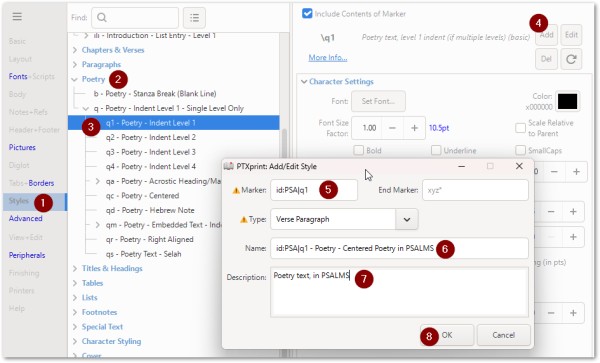This screenshot has height=363, width=600.
Task: Click the PTXprint dialog title icon
Action: [x=228, y=166]
